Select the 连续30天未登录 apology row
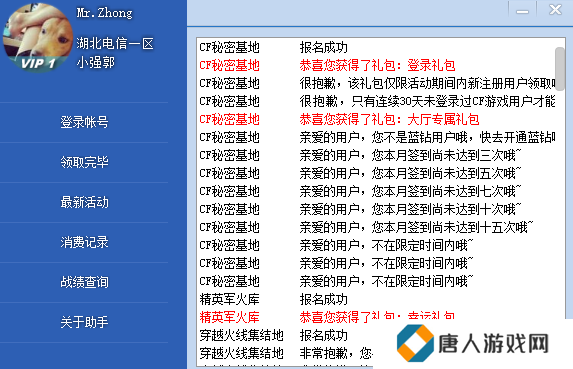The image size is (573, 369). coord(377,101)
